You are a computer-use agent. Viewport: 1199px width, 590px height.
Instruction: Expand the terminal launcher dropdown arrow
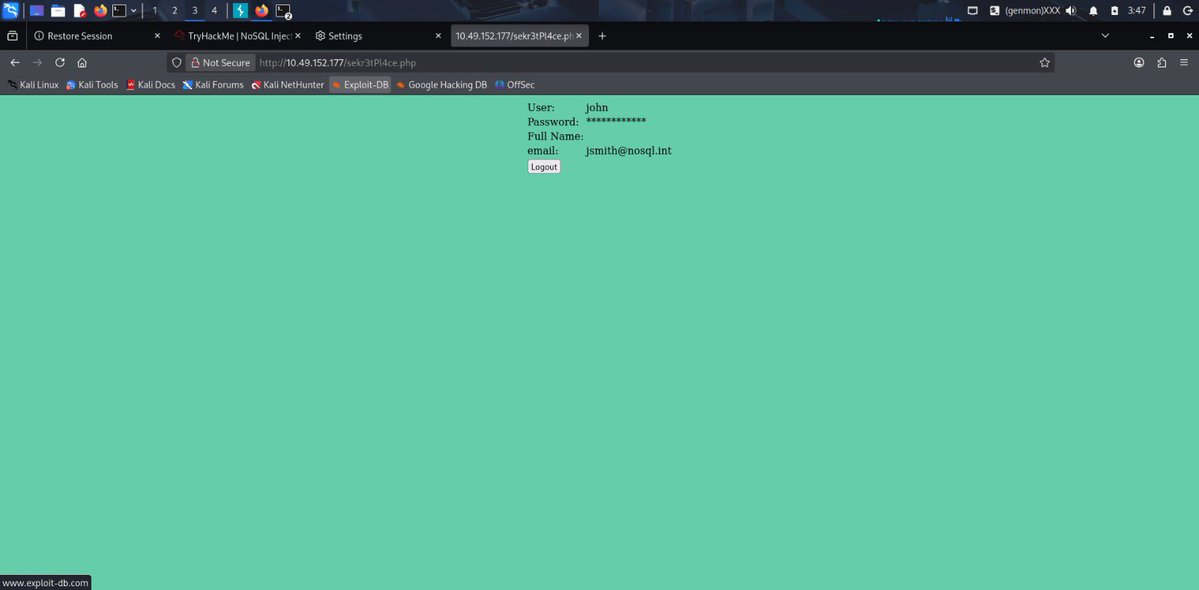click(134, 11)
